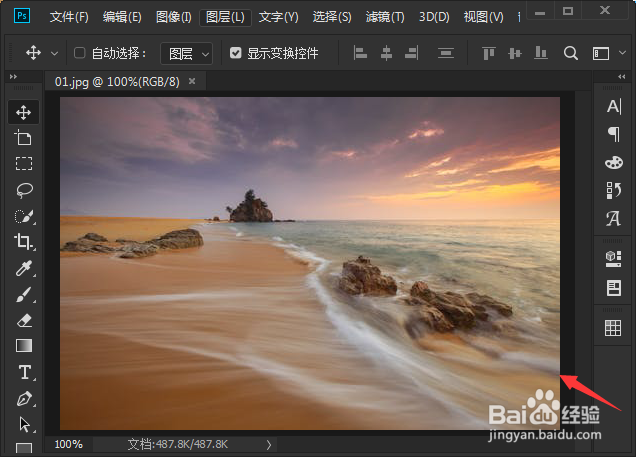Open the Properties panel icon
This screenshot has width=636, height=457.
[614, 288]
